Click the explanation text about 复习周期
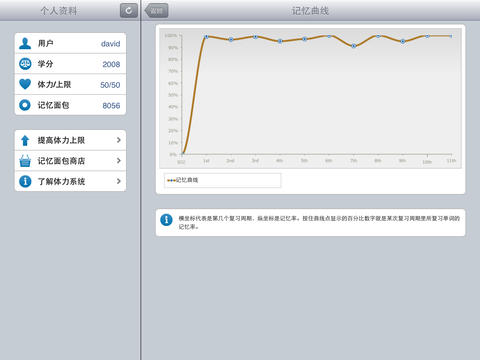 point(319,222)
